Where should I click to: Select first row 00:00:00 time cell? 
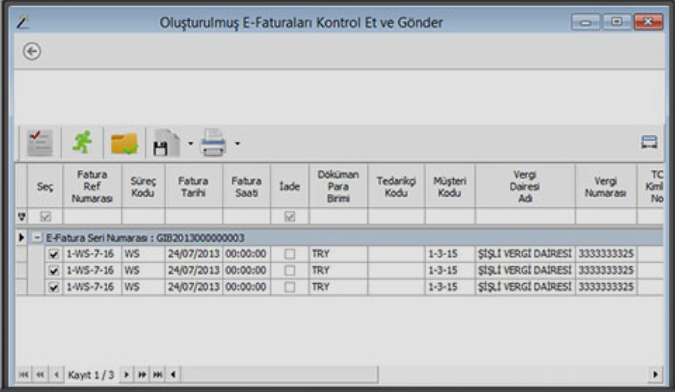247,254
